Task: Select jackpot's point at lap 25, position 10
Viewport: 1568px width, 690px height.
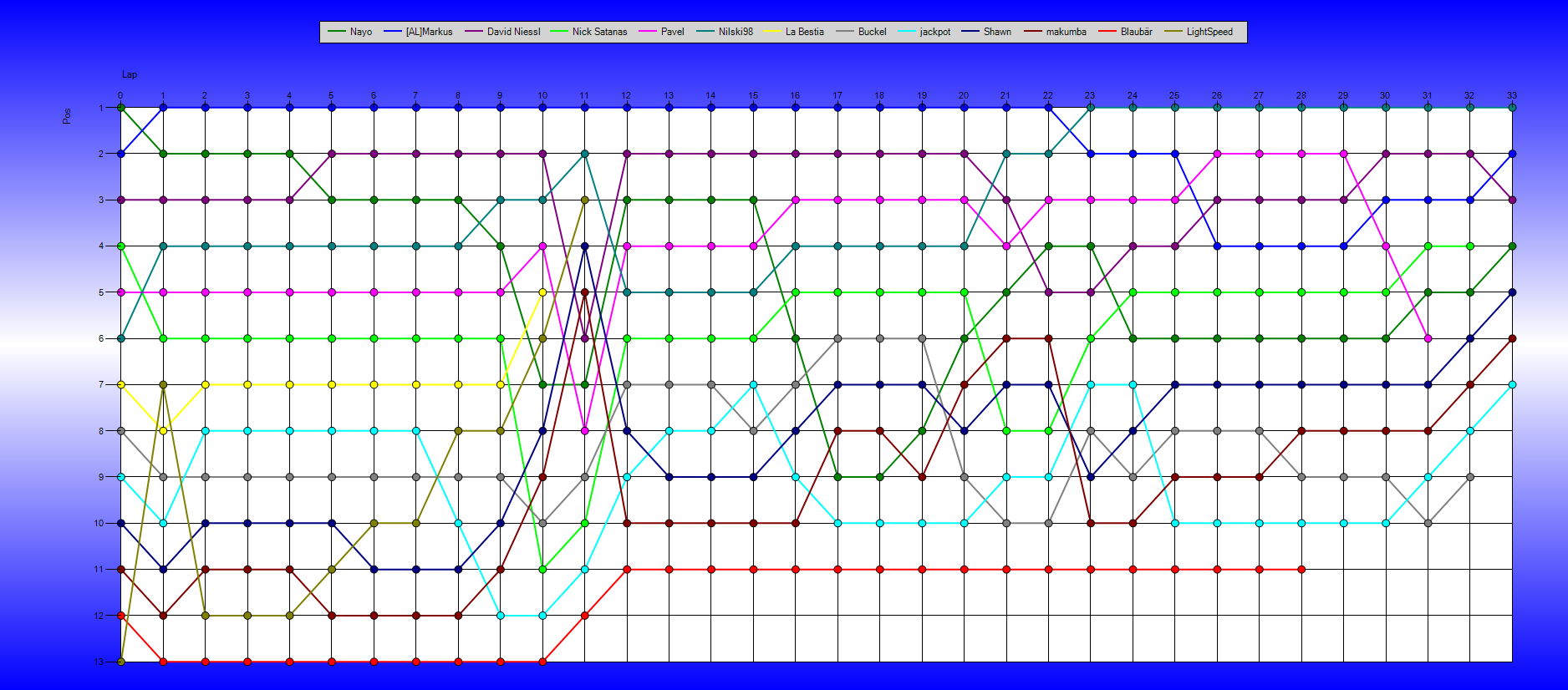Action: pyautogui.click(x=1174, y=523)
